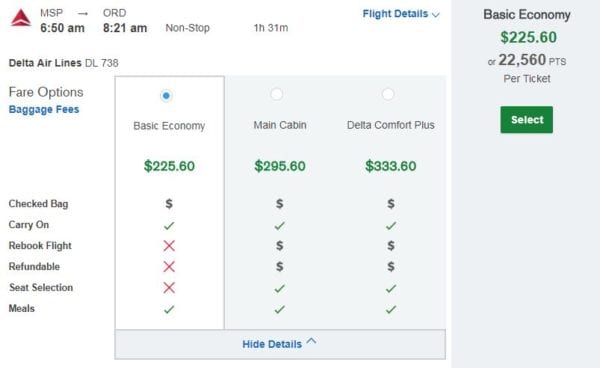Select the Basic Economy radio button
The image size is (600, 368).
coord(166,95)
